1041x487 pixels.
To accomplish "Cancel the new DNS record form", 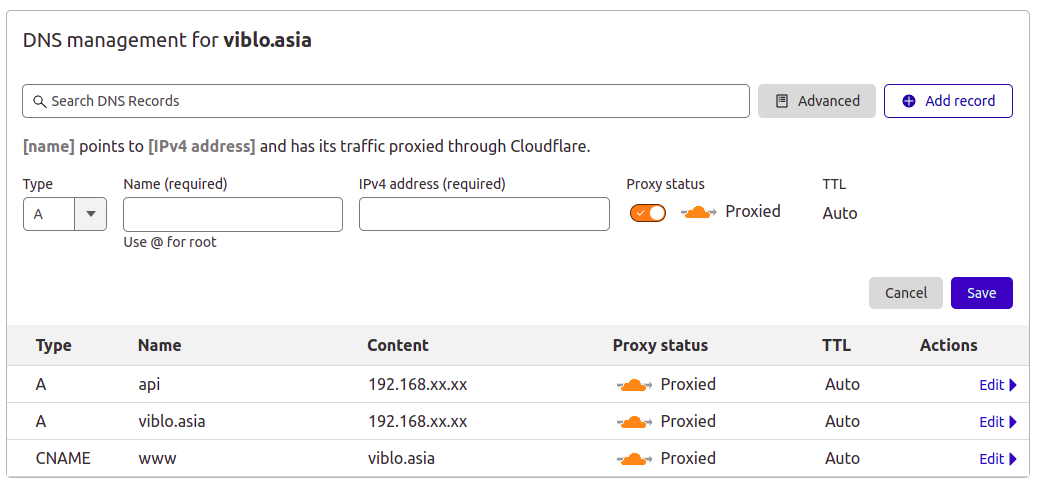I will point(906,293).
